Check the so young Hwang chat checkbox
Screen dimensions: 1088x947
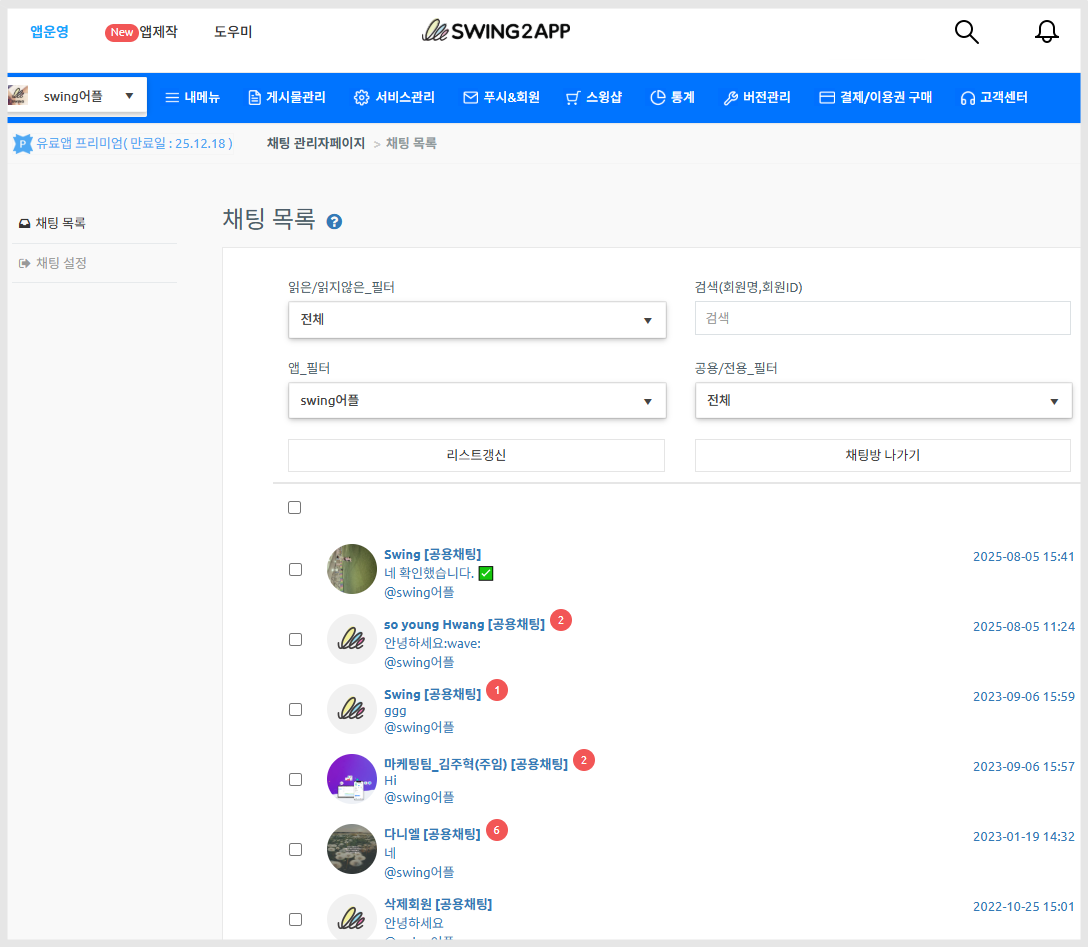[295, 639]
